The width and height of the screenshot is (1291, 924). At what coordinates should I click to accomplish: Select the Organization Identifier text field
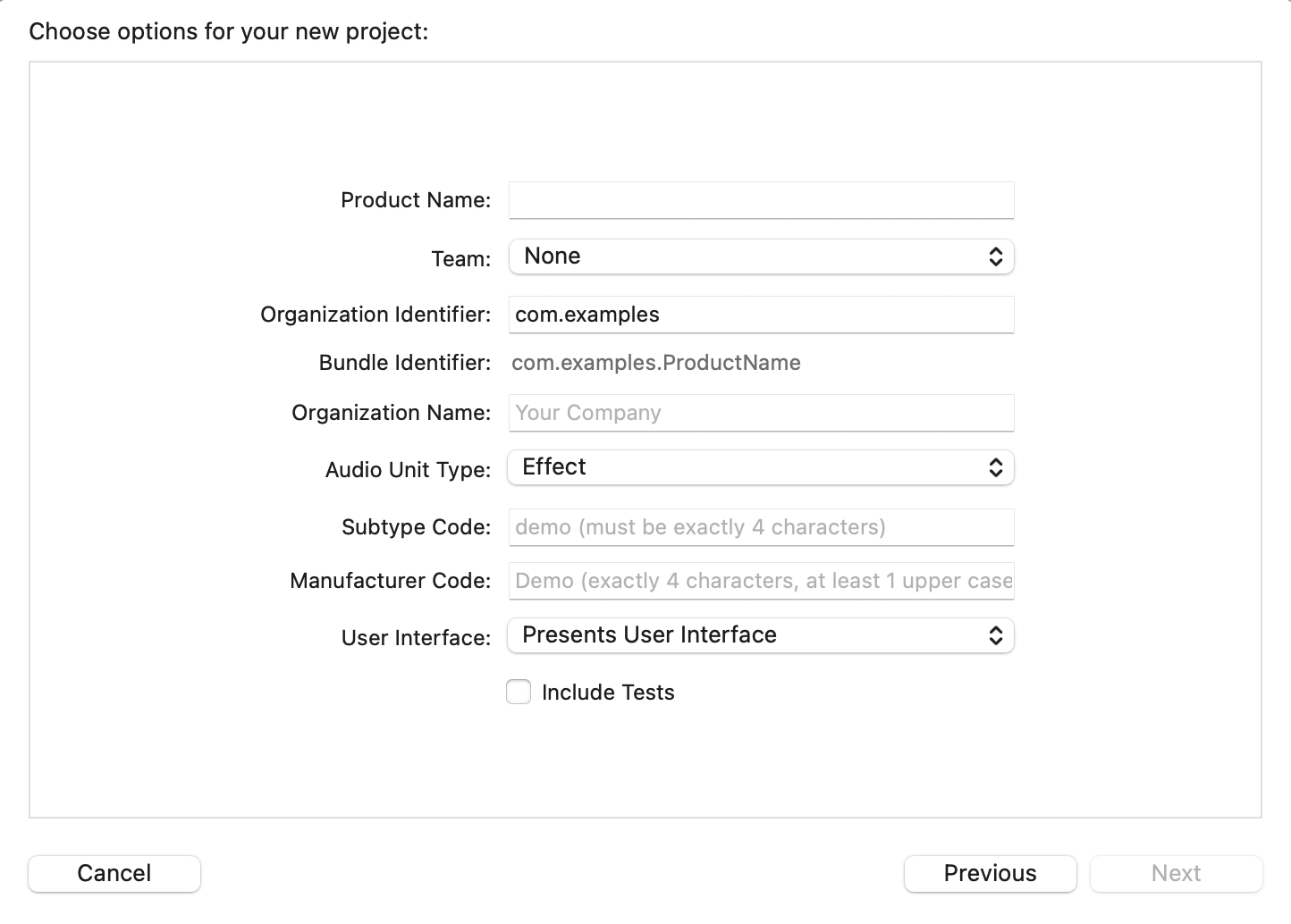760,315
